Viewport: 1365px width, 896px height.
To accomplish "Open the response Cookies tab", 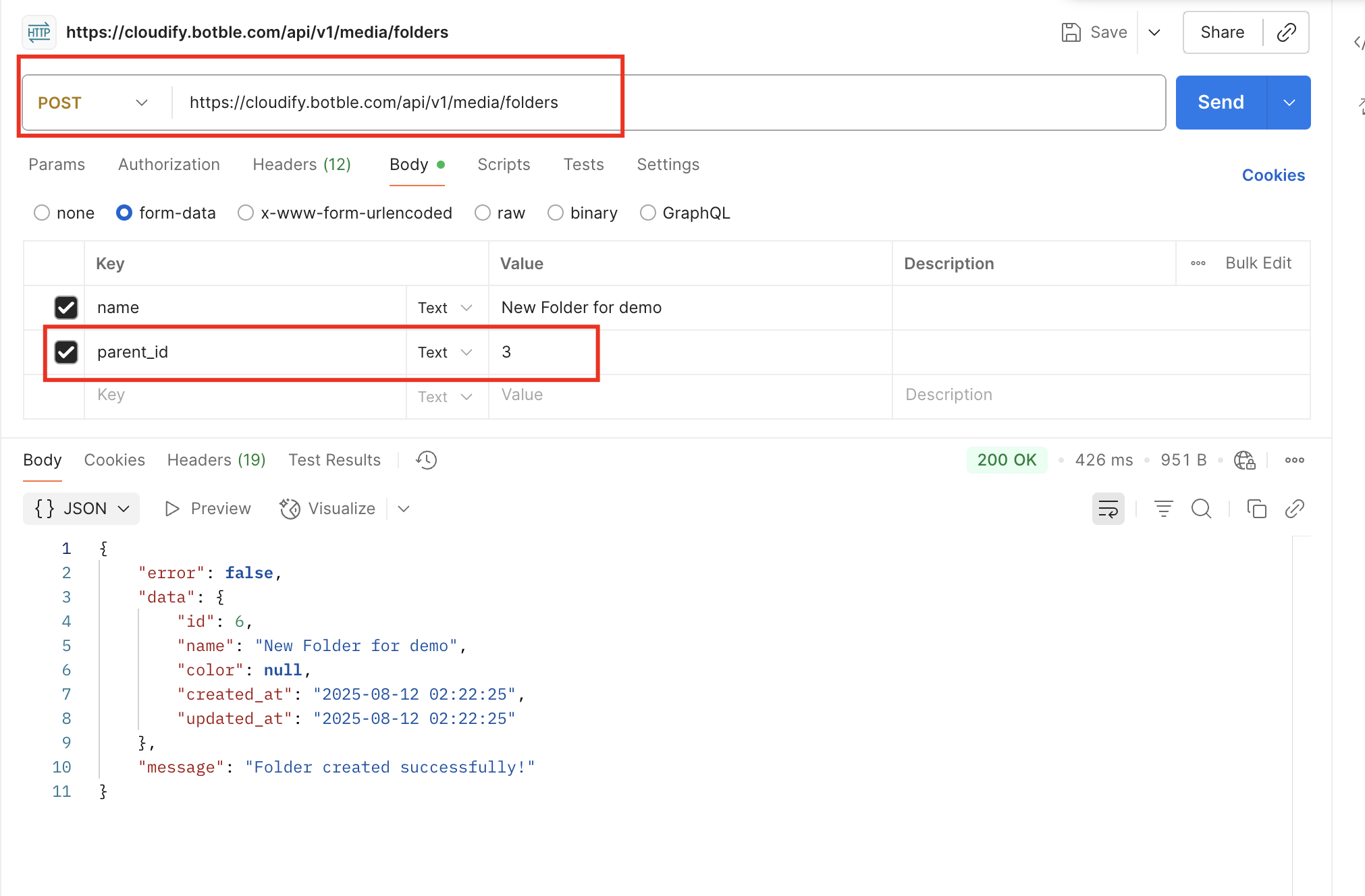I will pos(114,460).
